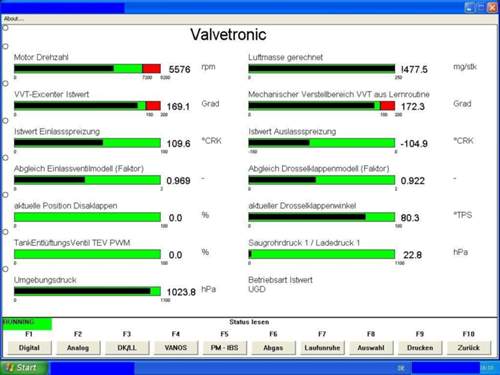Click the UGD operating mode text
Viewport: 500px width, 375px height.
coord(257,289)
